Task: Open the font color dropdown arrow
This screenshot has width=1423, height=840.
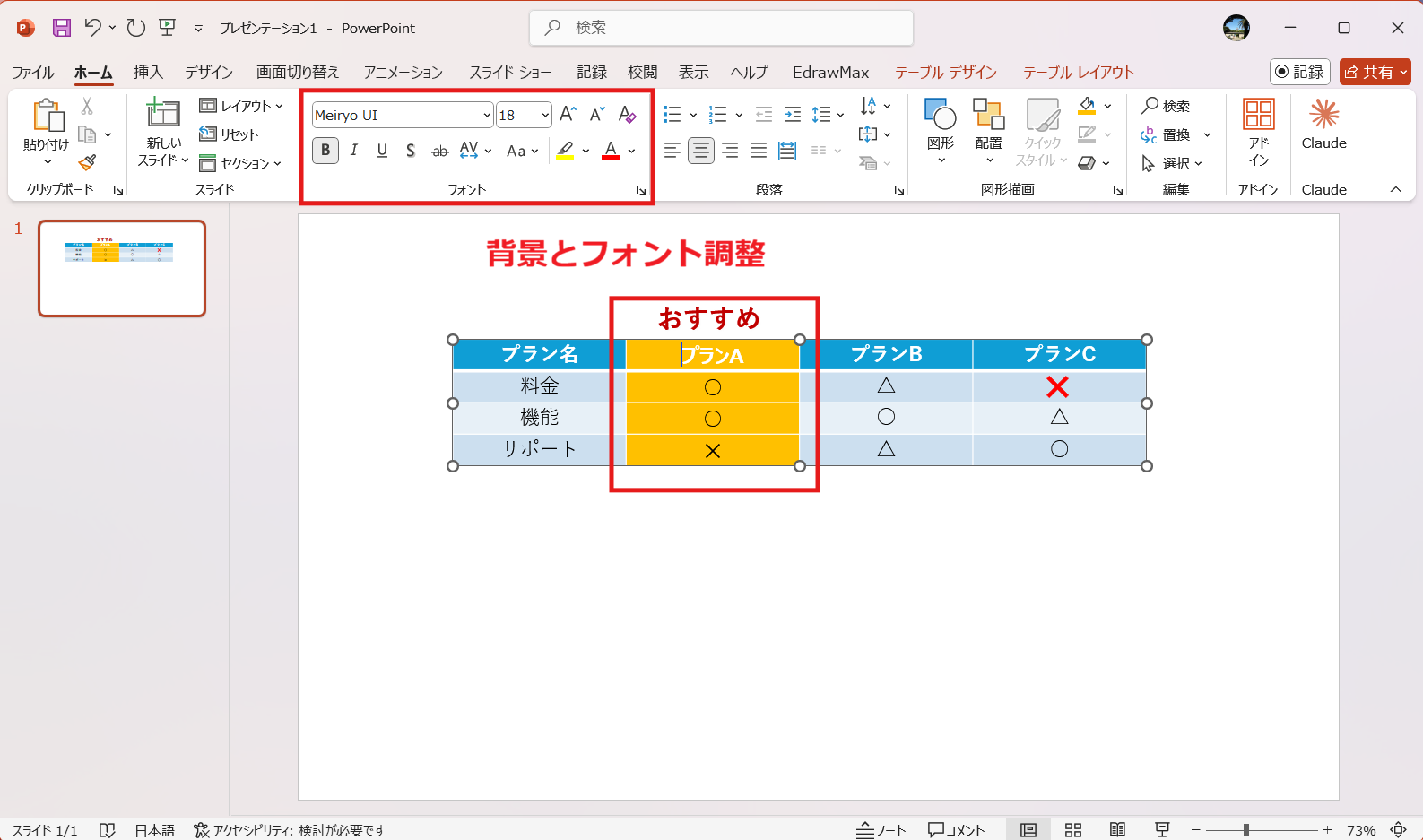Action: click(x=632, y=151)
